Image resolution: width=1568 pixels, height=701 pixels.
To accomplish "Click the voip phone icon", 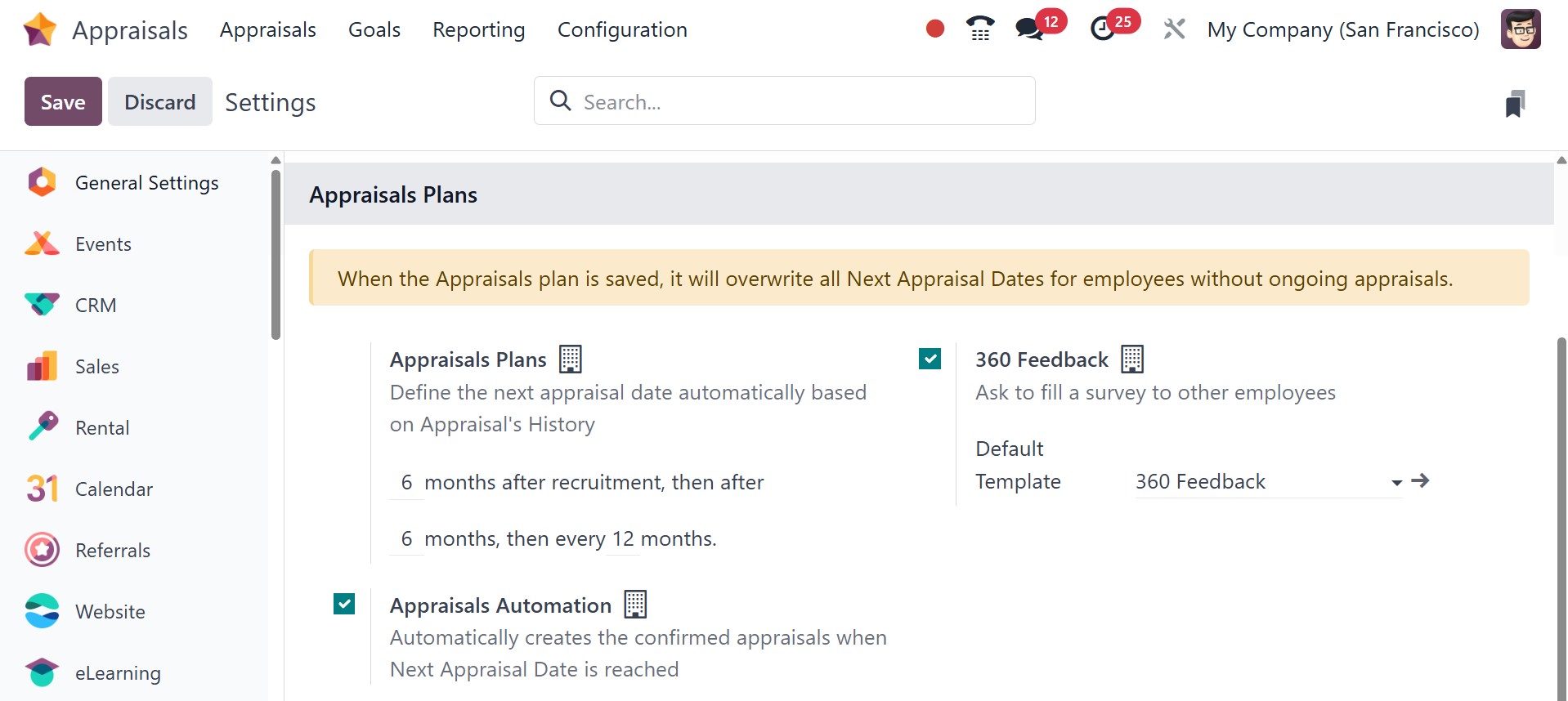I will click(979, 29).
